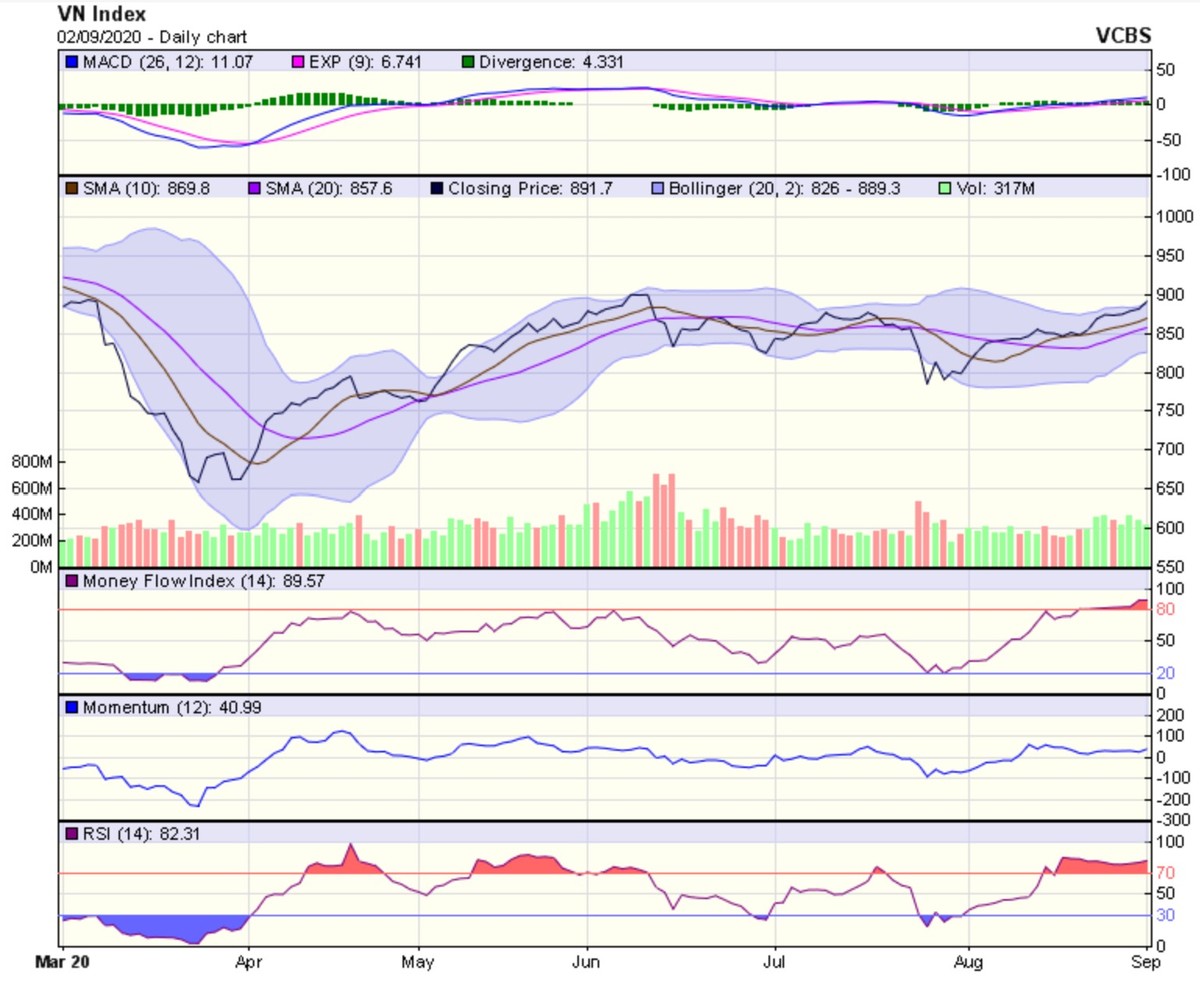Click the blue MACD legend swatch
The image size is (1200, 985).
[x=71, y=62]
